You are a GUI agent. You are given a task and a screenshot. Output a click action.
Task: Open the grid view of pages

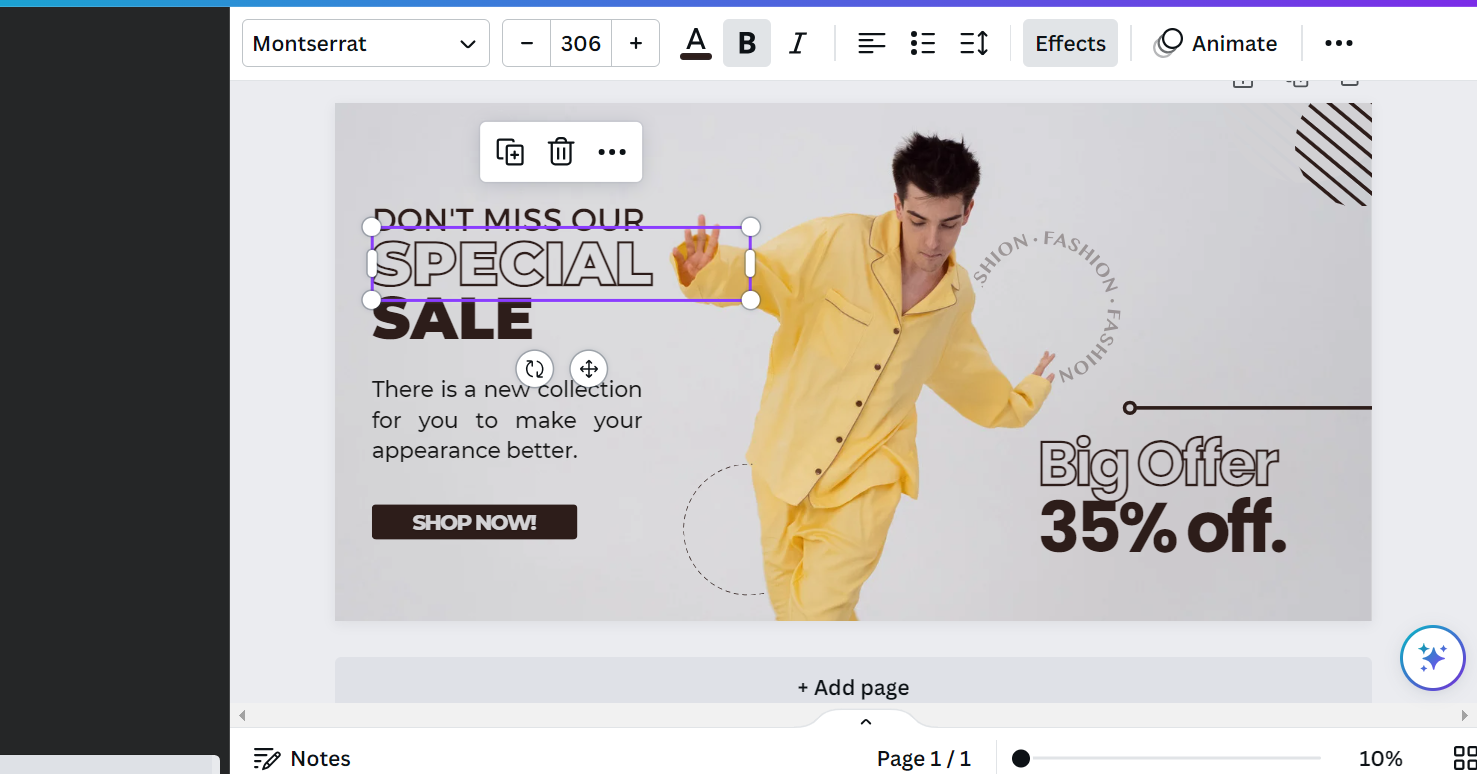[1464, 758]
